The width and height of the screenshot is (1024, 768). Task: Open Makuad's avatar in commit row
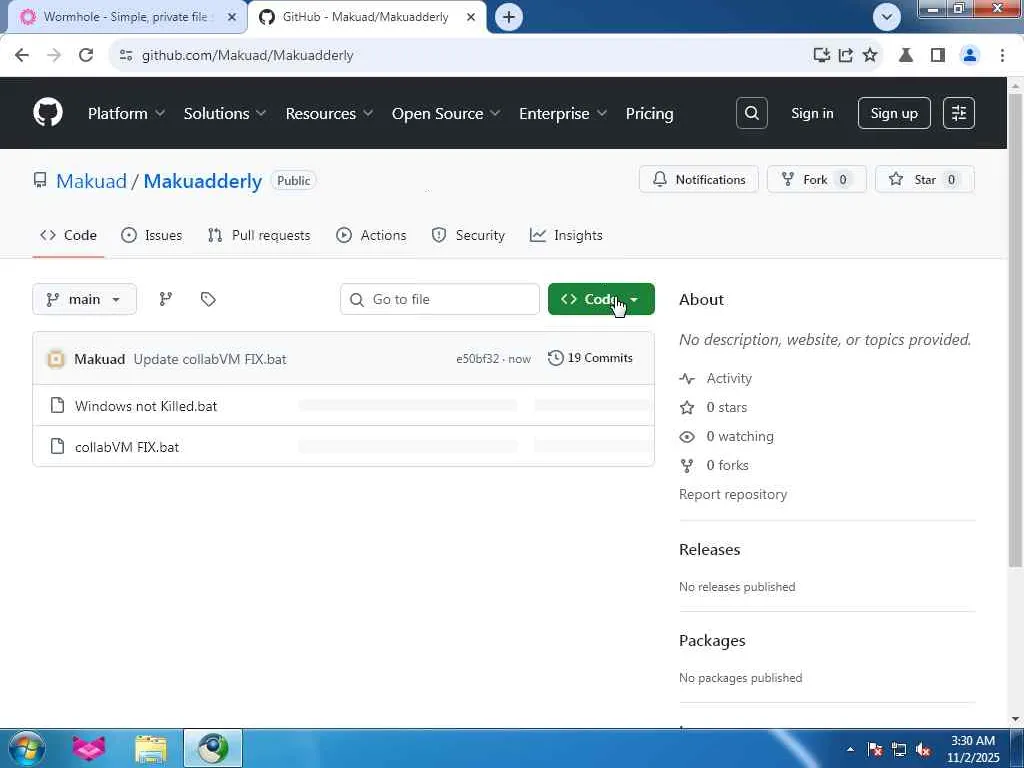pyautogui.click(x=56, y=359)
